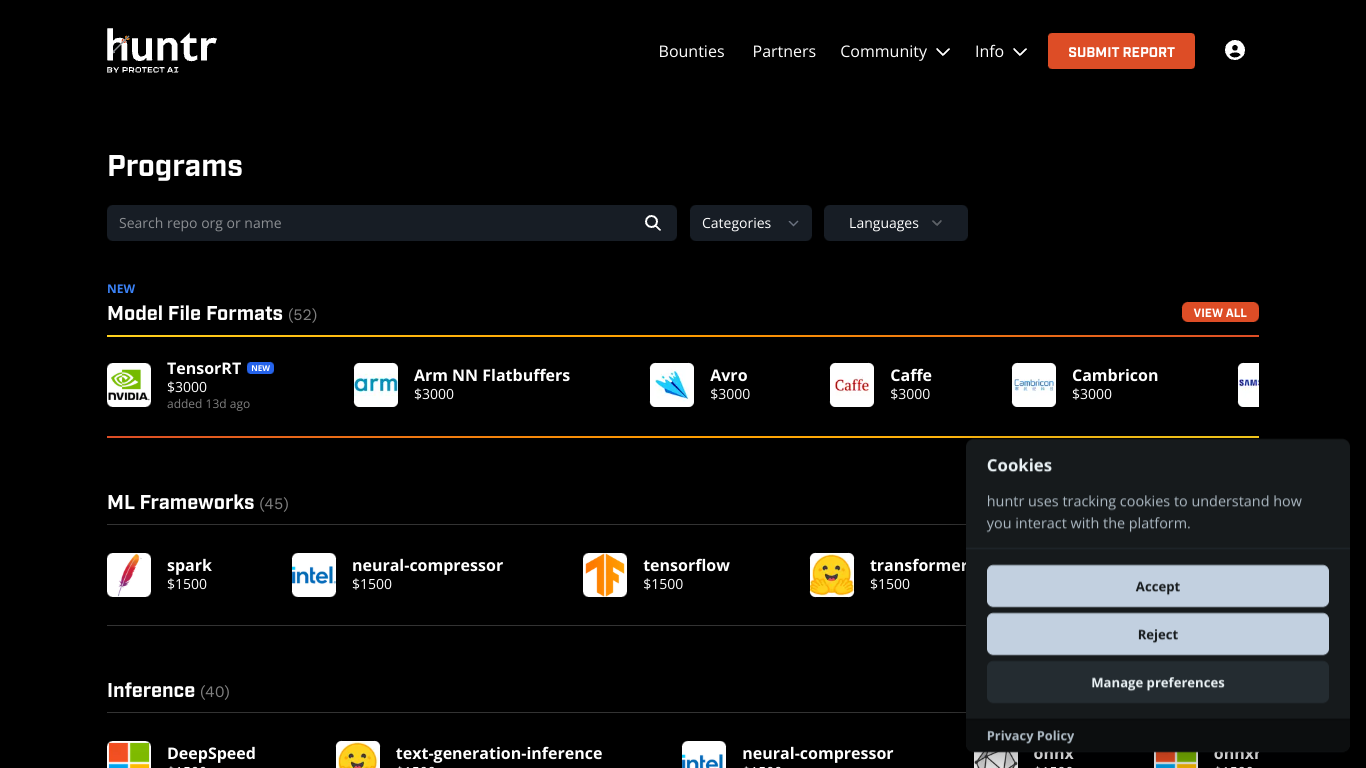The image size is (1366, 768).
Task: Accept the tracking cookies
Action: coord(1158,586)
